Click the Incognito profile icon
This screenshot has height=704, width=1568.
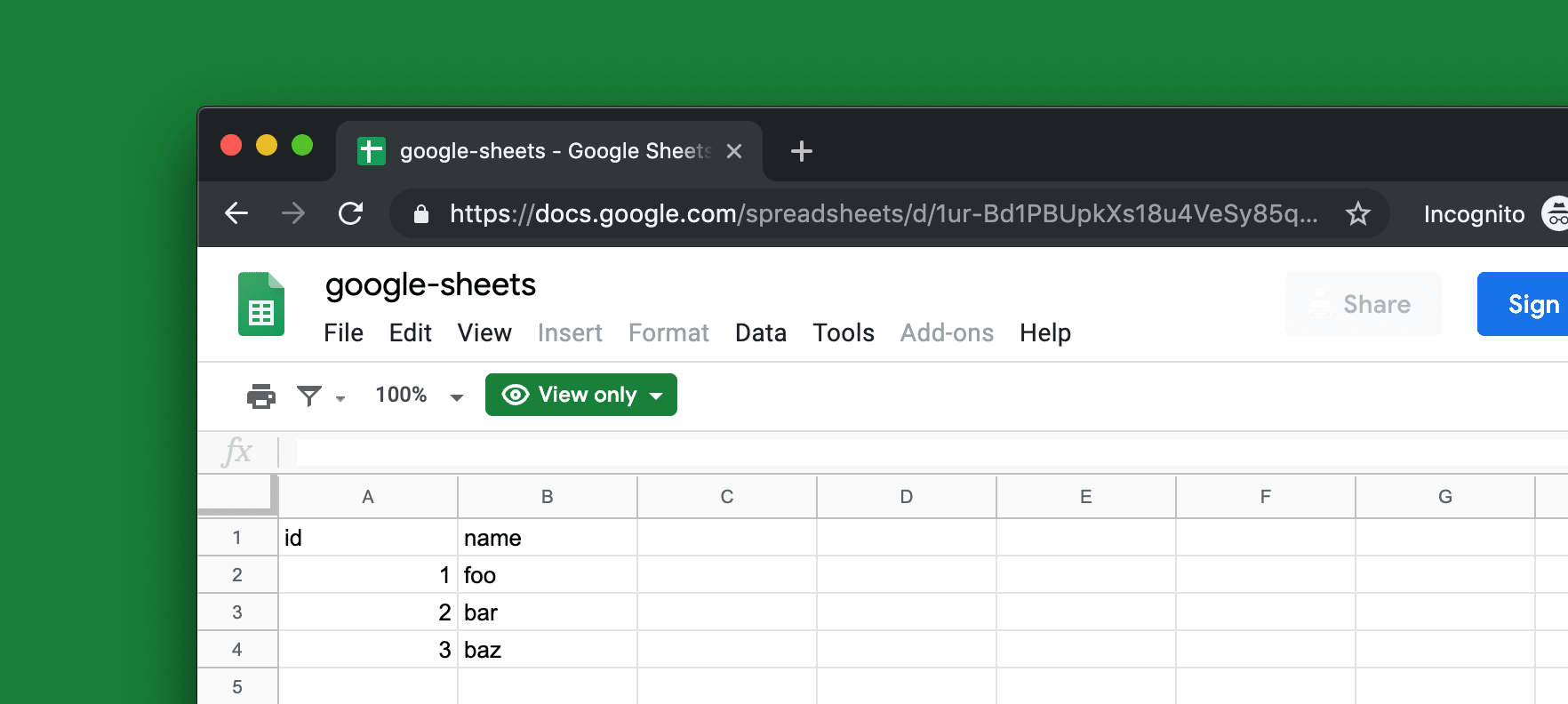tap(1556, 213)
